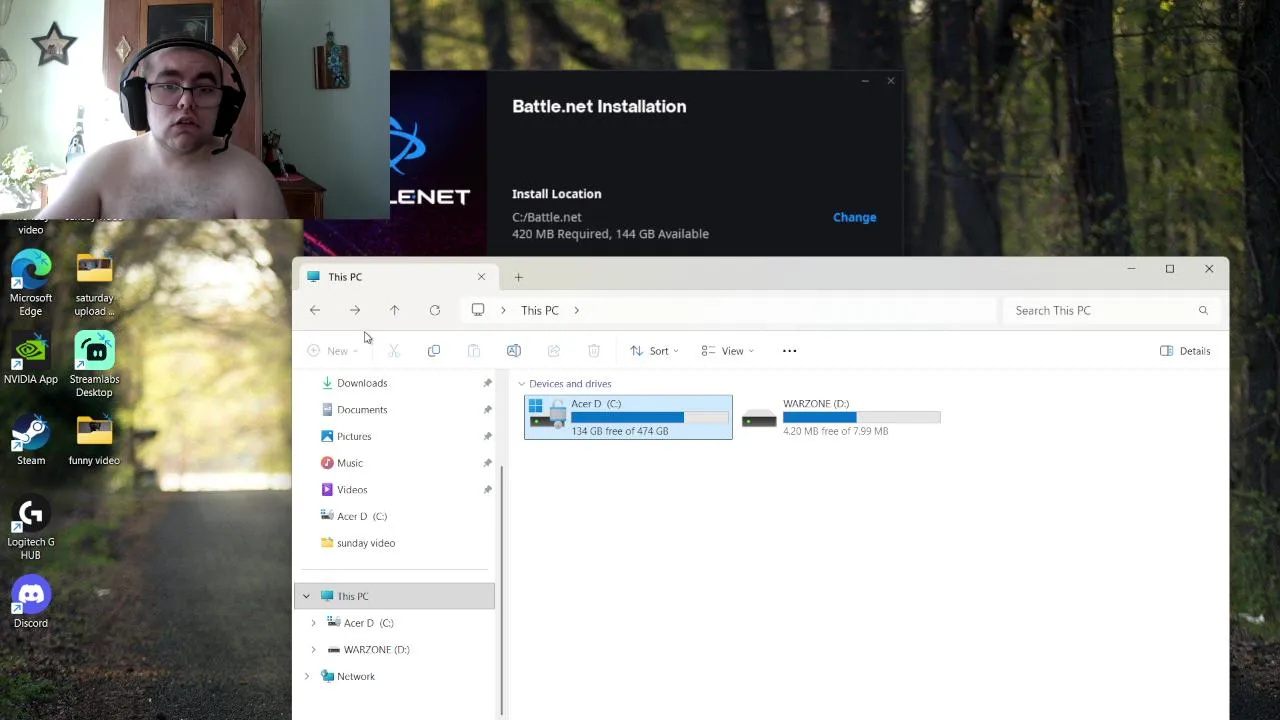This screenshot has width=1280, height=720.
Task: Expand WARZONE (D:) tree node
Action: pos(313,650)
